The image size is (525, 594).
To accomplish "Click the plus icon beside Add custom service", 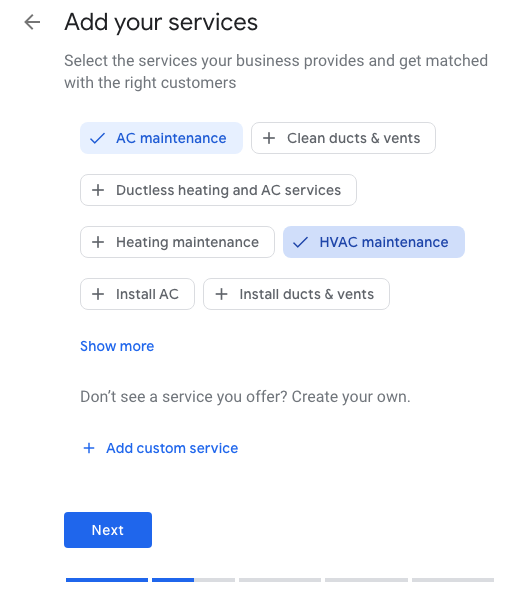I will (89, 448).
